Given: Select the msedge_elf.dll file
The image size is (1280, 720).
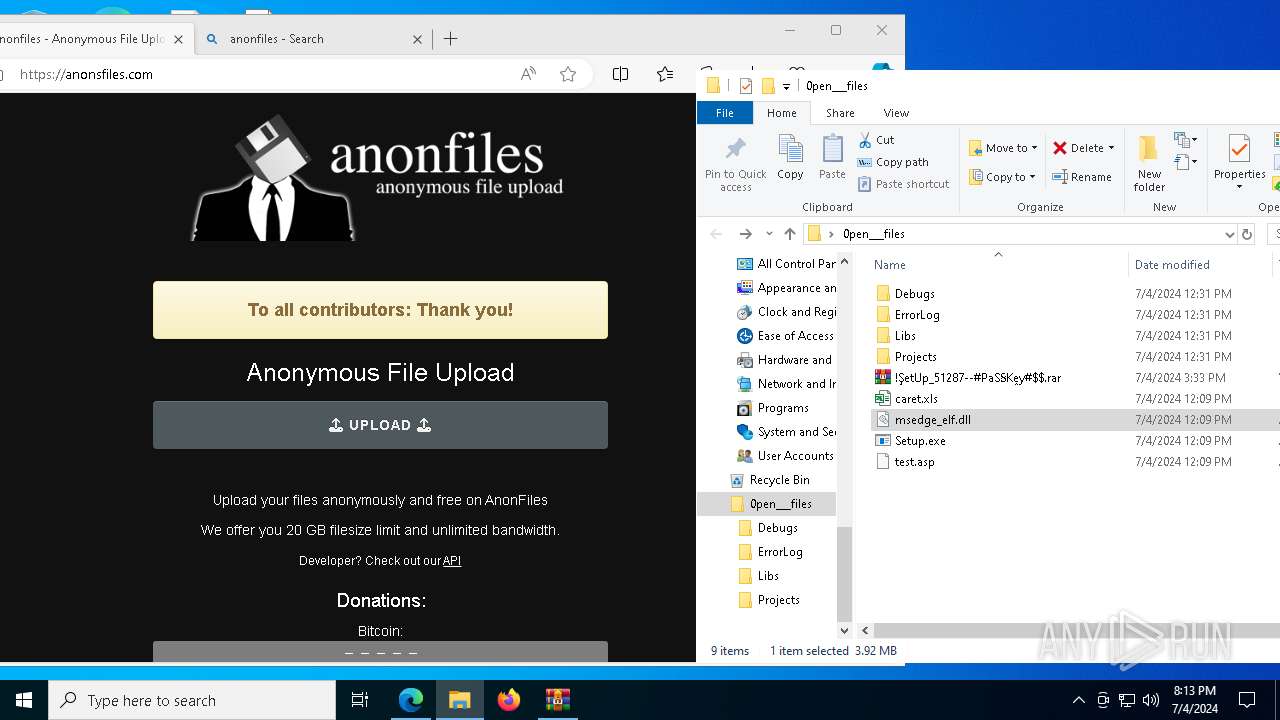Looking at the screenshot, I should pyautogui.click(x=932, y=420).
